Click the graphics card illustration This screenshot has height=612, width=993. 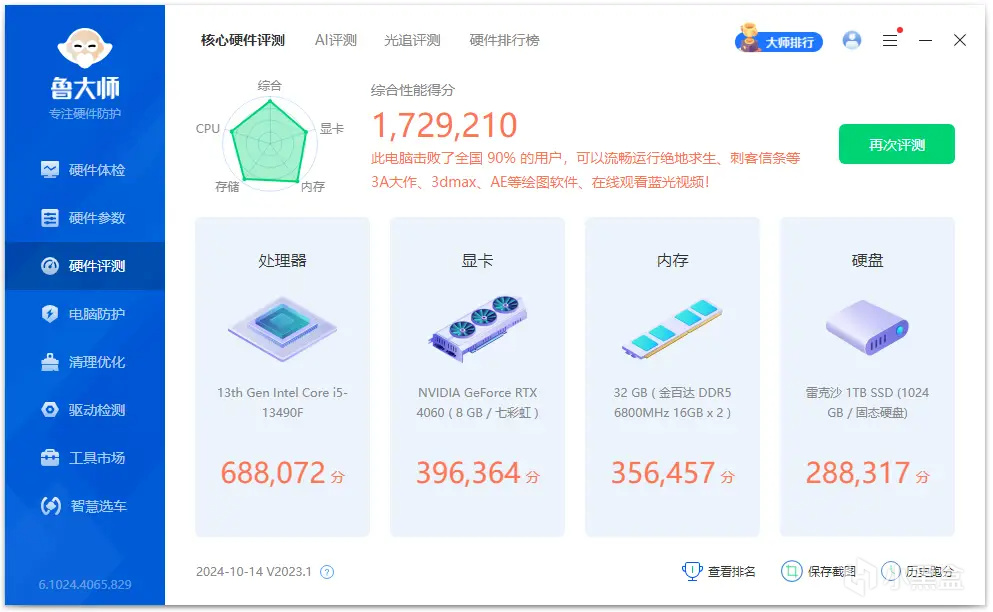point(478,328)
